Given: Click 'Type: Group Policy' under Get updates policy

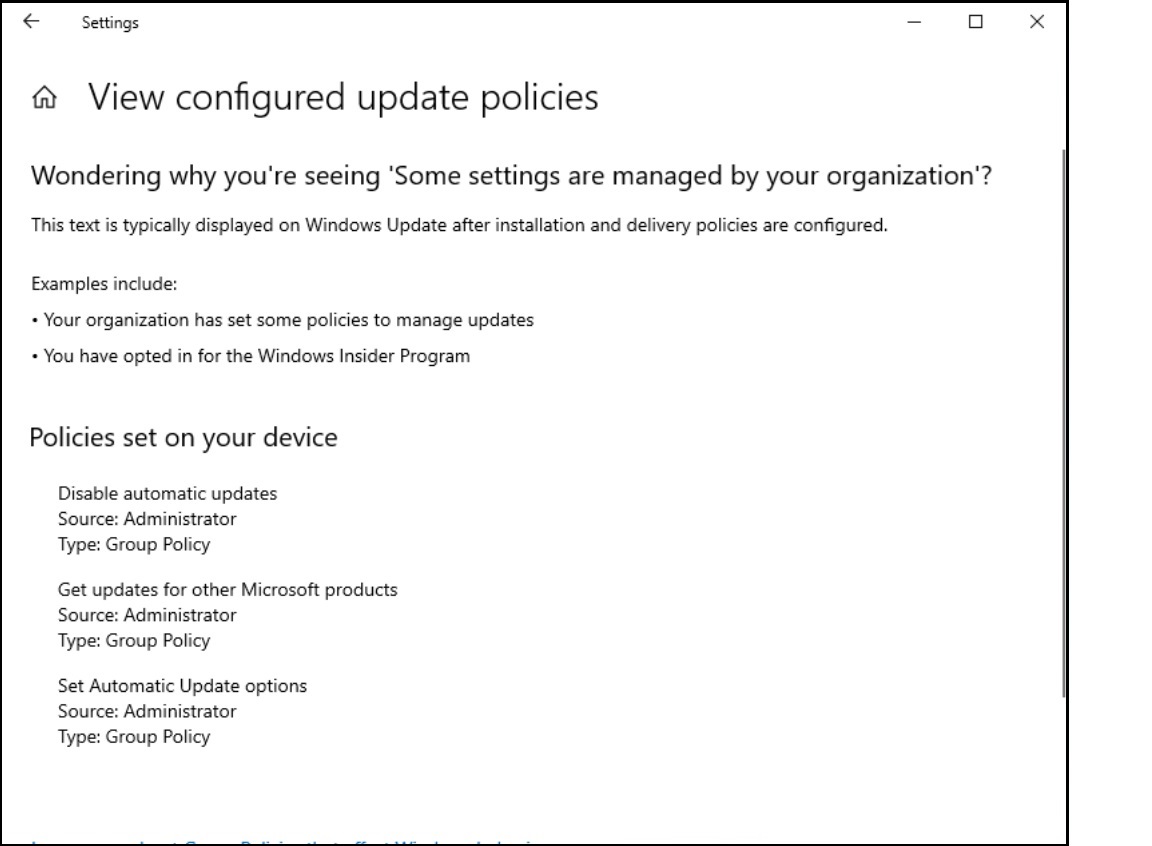Looking at the screenshot, I should pyautogui.click(x=134, y=641).
